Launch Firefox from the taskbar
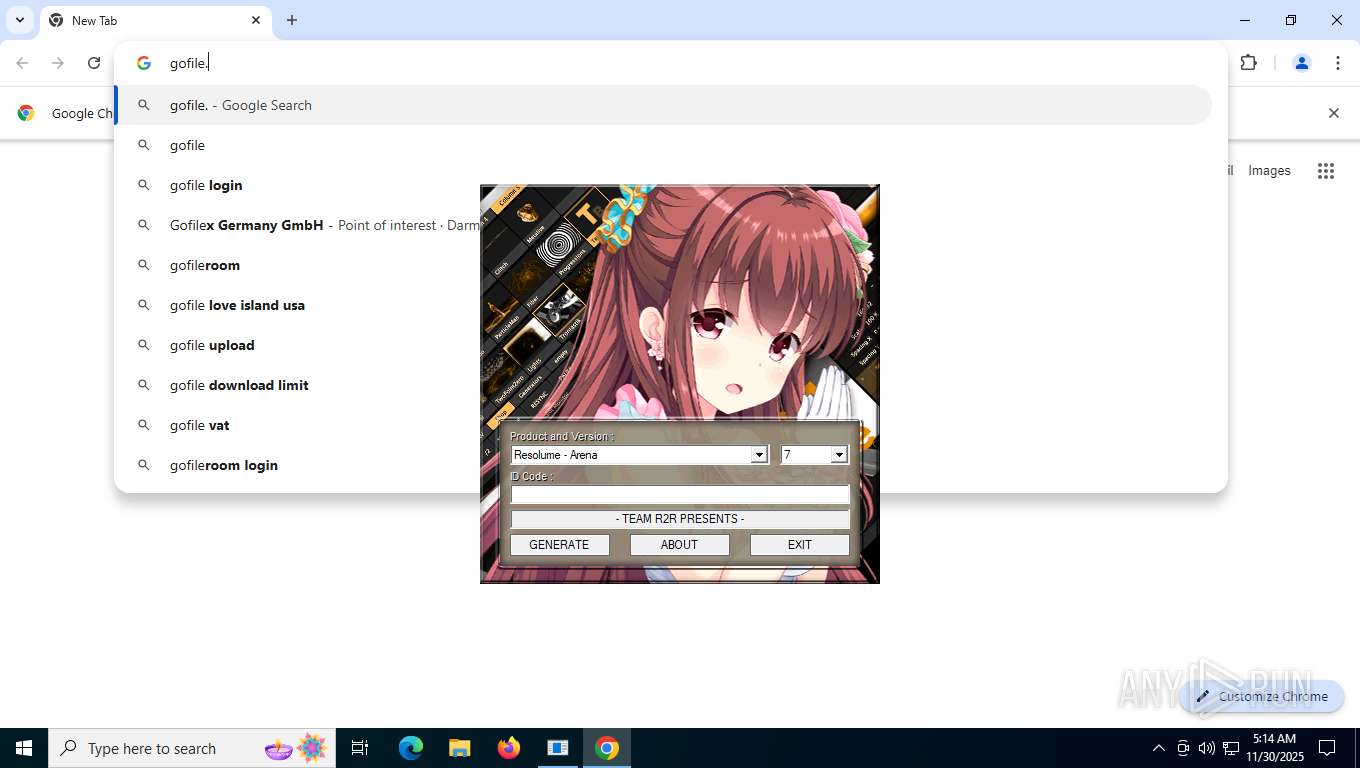The image size is (1360, 768). [509, 748]
